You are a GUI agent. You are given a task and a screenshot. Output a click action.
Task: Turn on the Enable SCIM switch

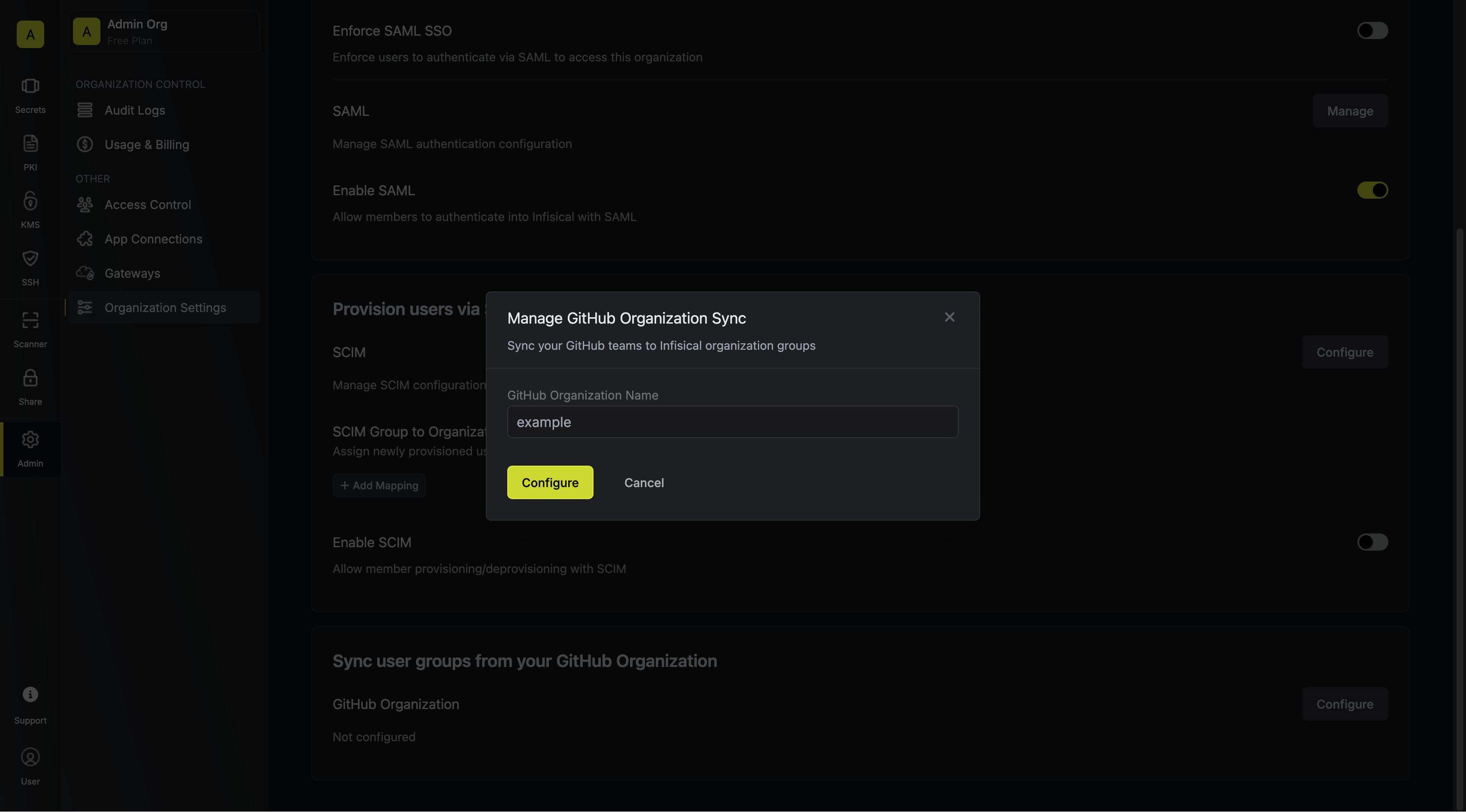[x=1372, y=542]
